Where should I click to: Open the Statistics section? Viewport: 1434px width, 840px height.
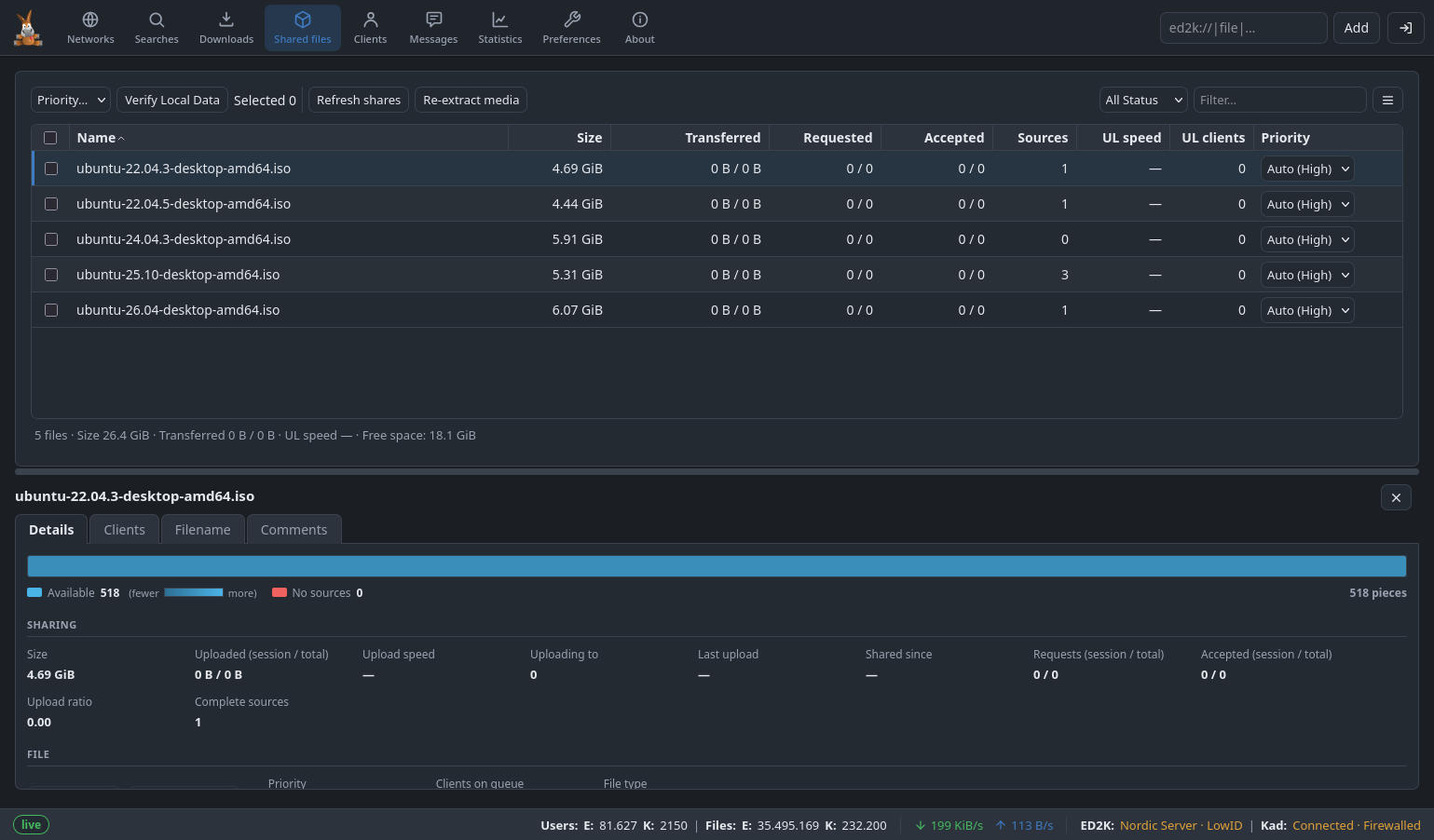(500, 28)
